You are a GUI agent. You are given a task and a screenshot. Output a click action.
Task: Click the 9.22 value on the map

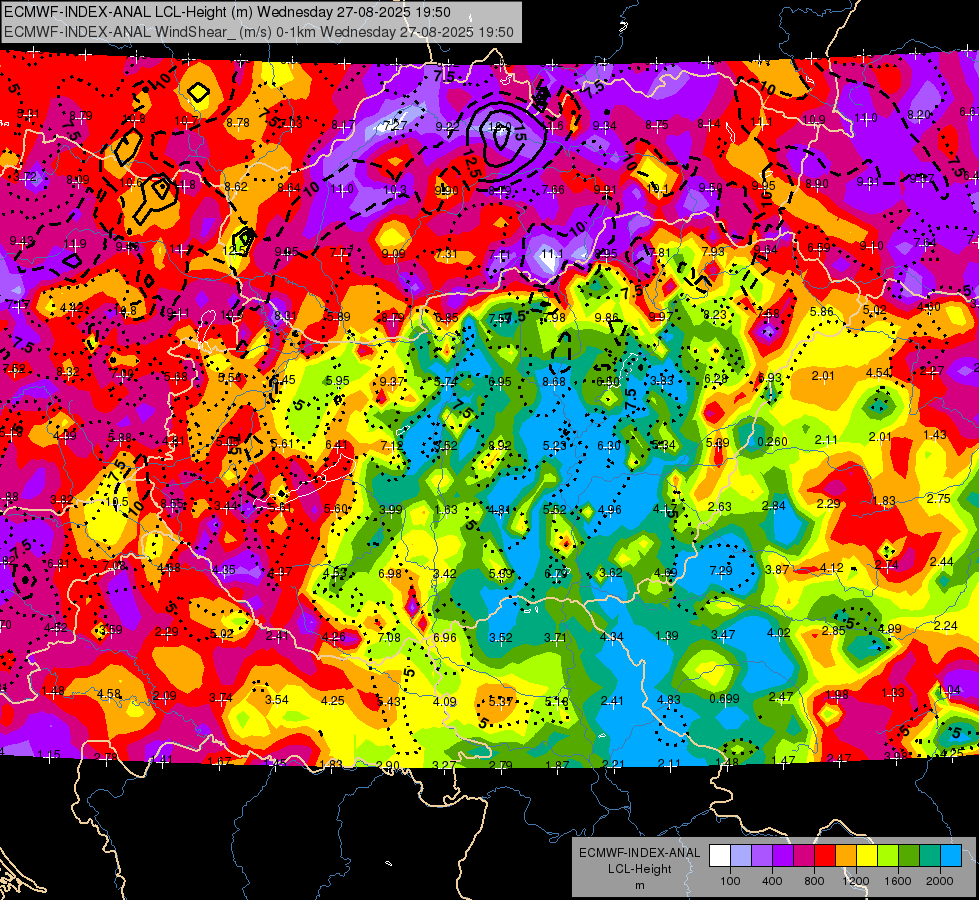point(447,127)
